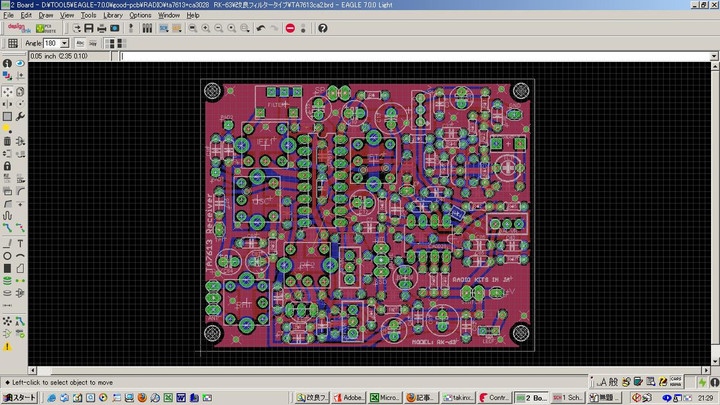This screenshot has height=405, width=720.
Task: Click the command line input field
Action: 400,56
